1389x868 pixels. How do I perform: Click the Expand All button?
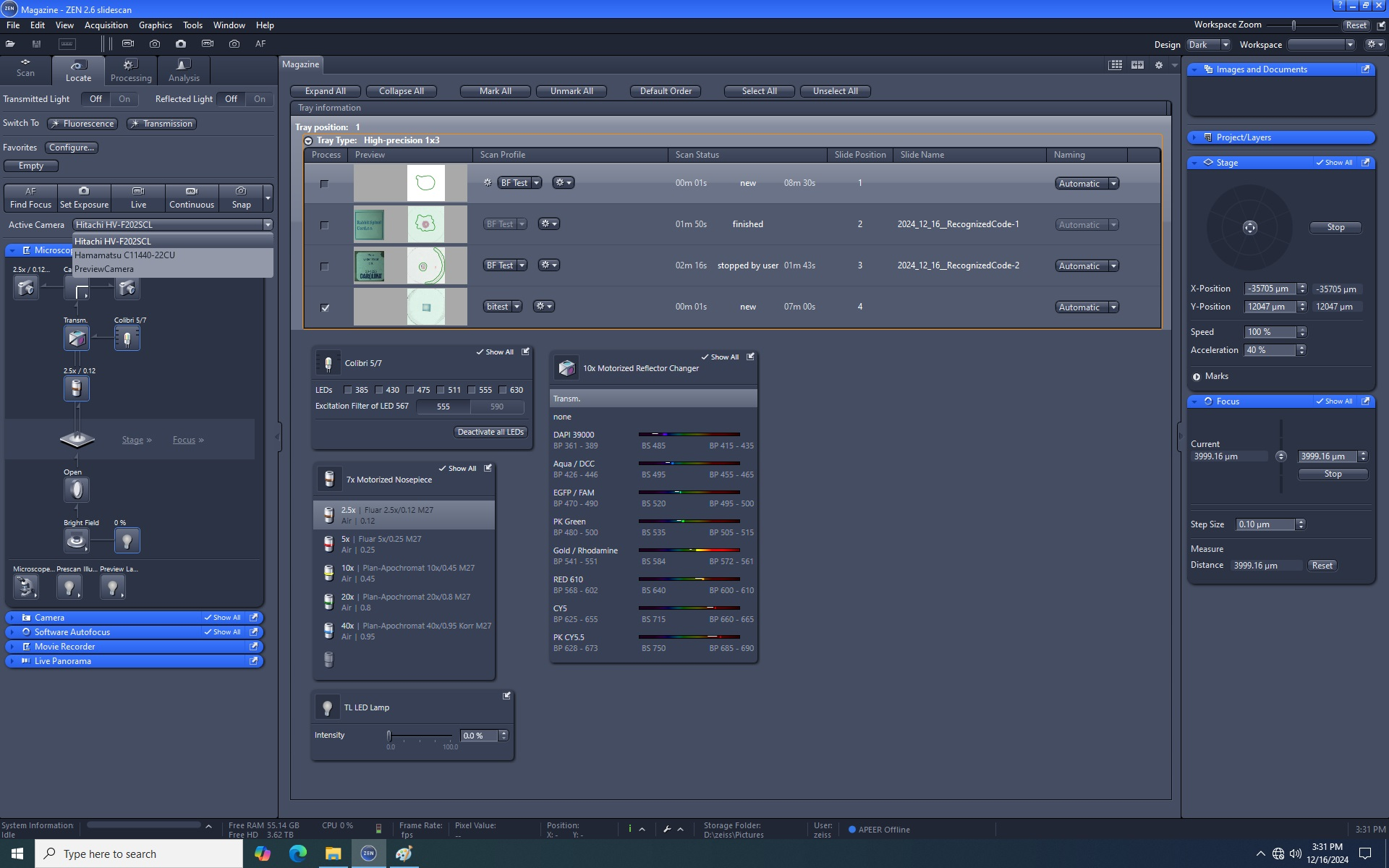(326, 91)
